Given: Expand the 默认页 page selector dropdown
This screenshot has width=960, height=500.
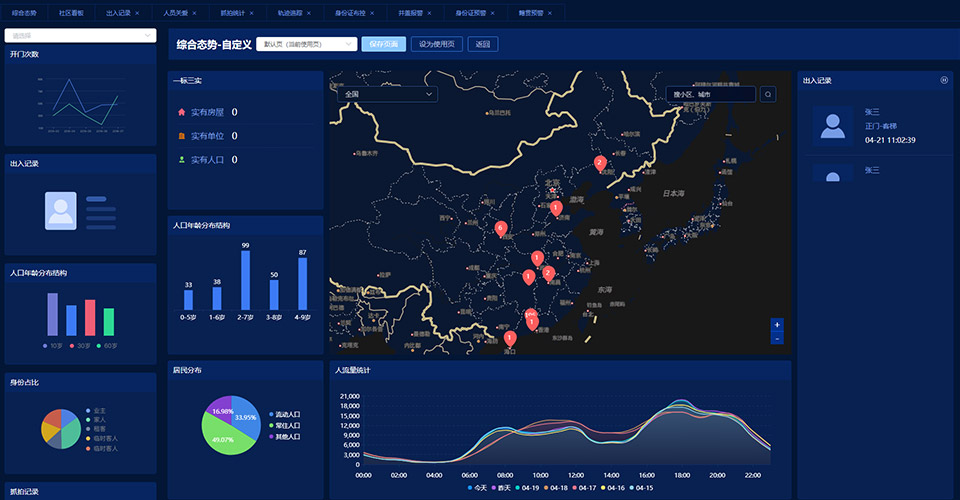Looking at the screenshot, I should (306, 44).
